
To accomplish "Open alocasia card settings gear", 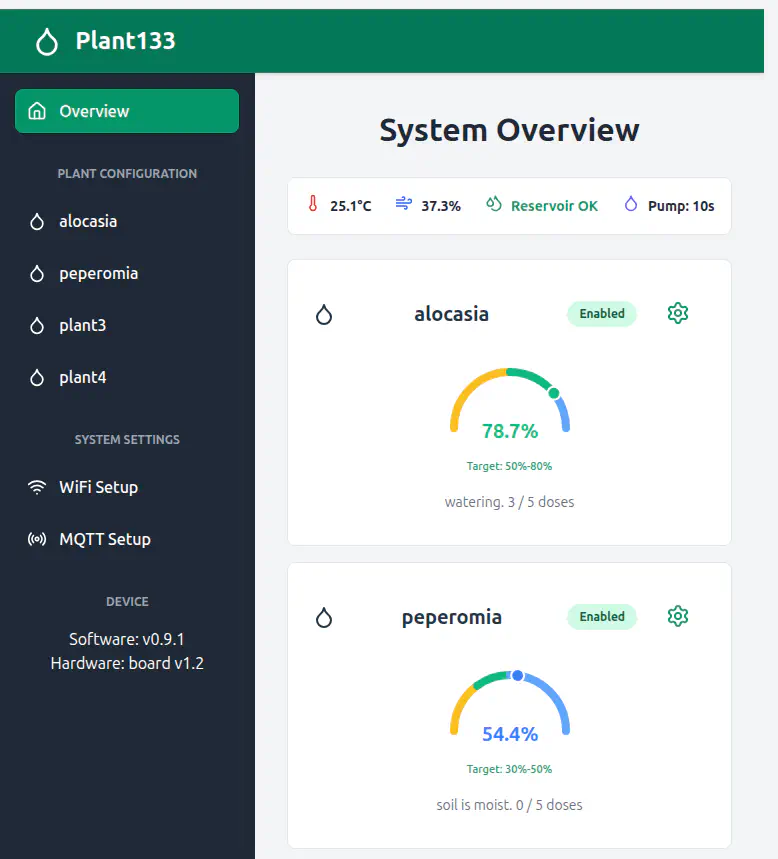I will pyautogui.click(x=678, y=313).
